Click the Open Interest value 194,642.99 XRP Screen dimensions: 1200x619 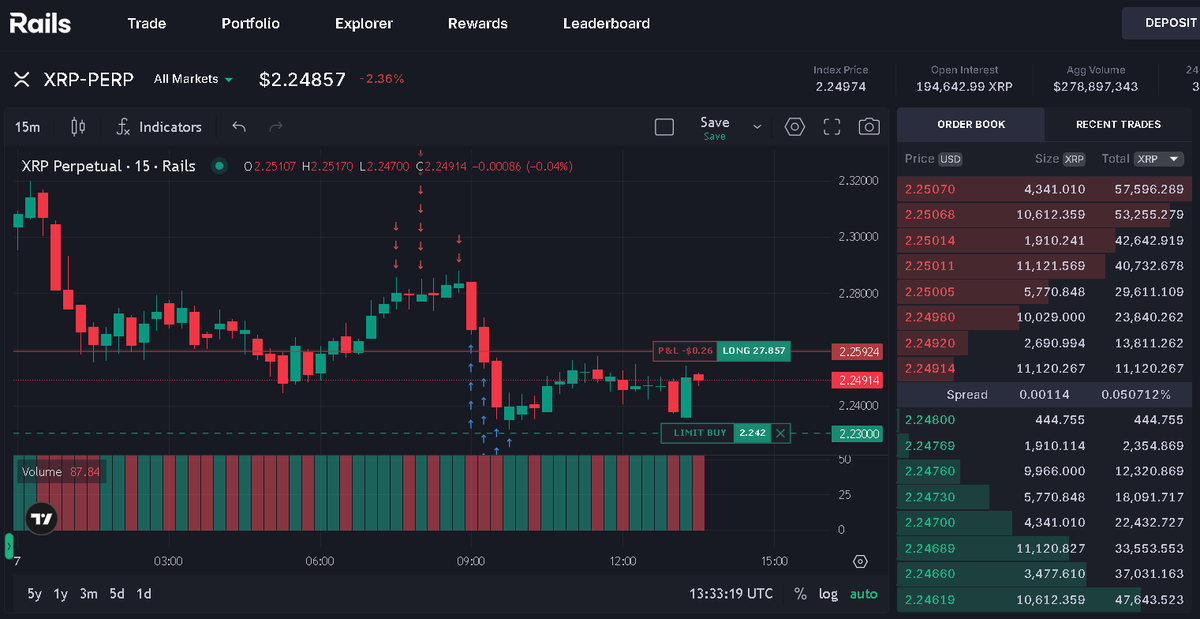point(964,87)
